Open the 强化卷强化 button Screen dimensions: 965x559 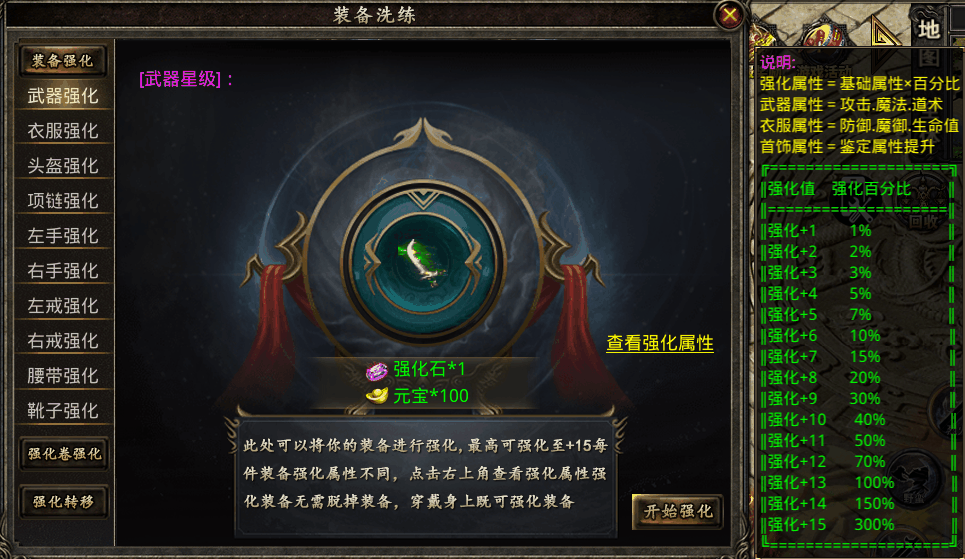coord(64,454)
